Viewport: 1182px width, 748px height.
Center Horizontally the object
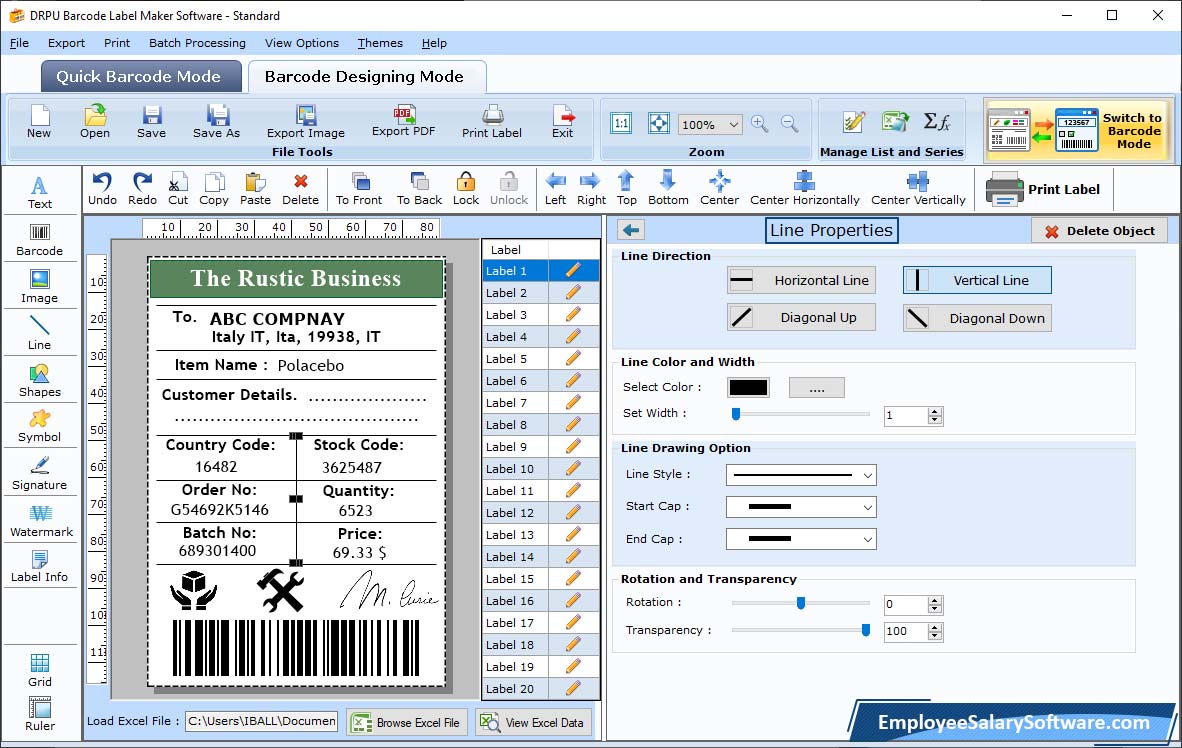[x=804, y=189]
